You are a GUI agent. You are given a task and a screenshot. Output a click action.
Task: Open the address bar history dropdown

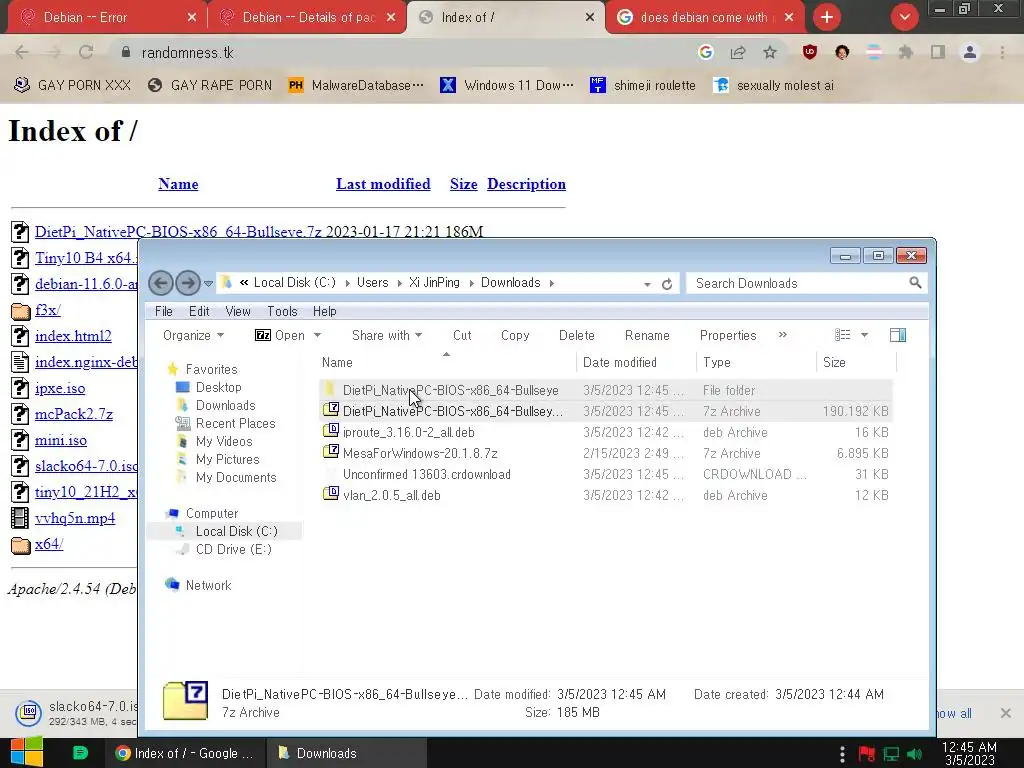647,284
